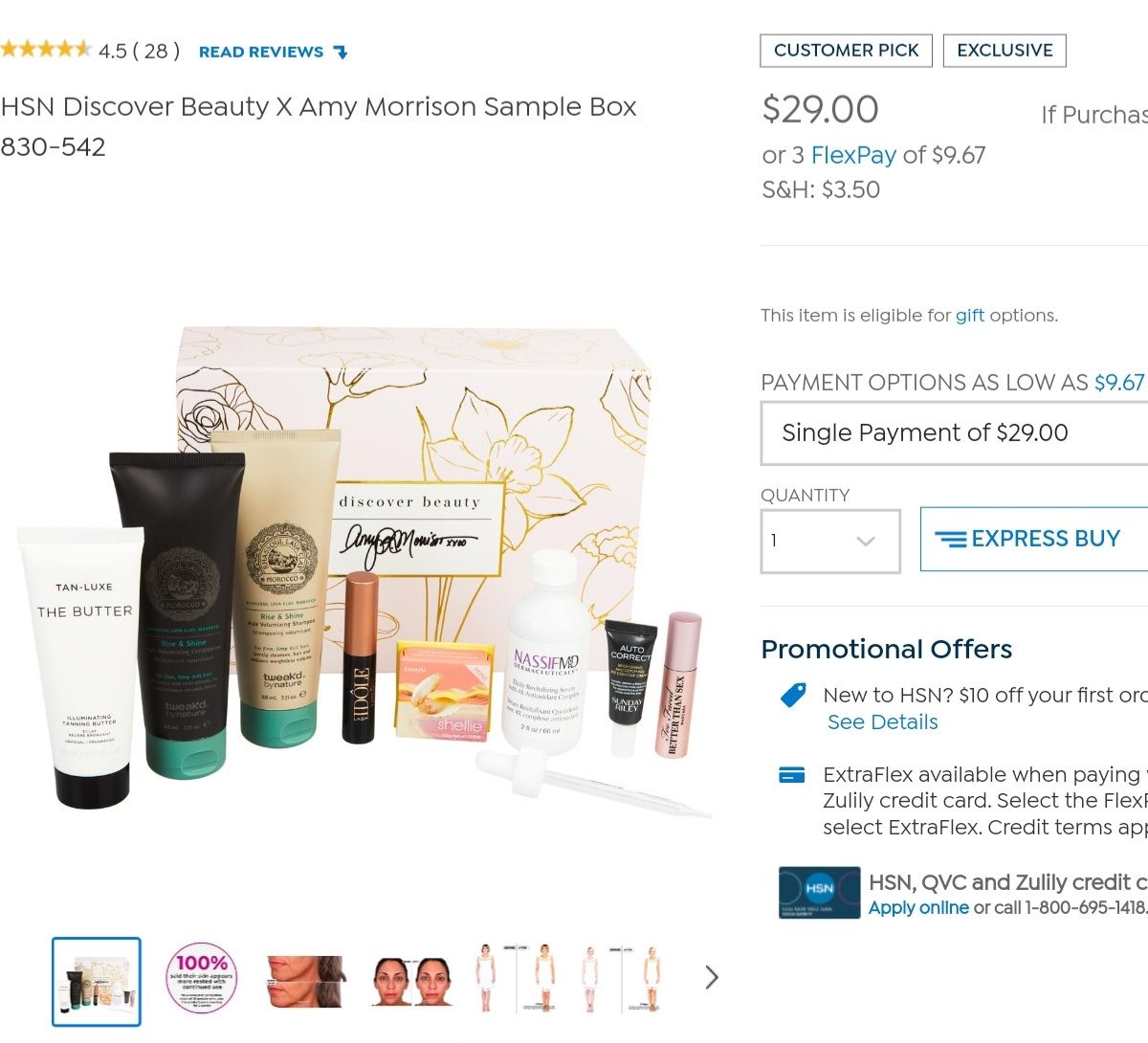The height and width of the screenshot is (1043, 1148).
Task: Open the Read Reviews link
Action: [261, 53]
